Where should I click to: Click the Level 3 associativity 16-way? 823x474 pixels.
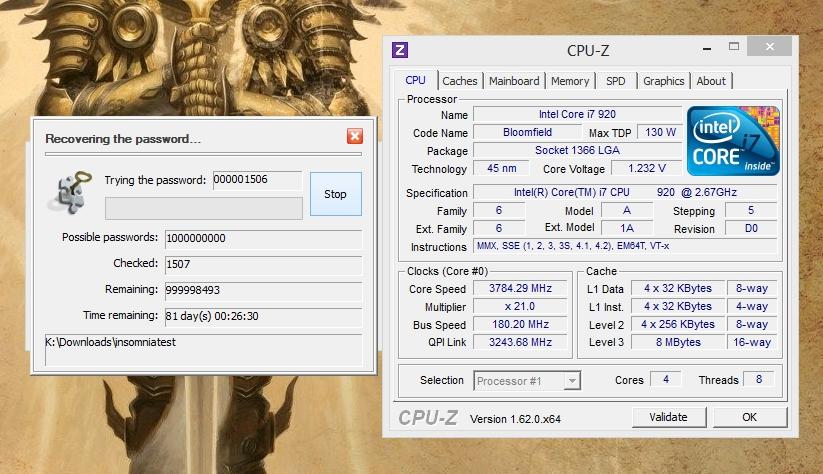[752, 342]
